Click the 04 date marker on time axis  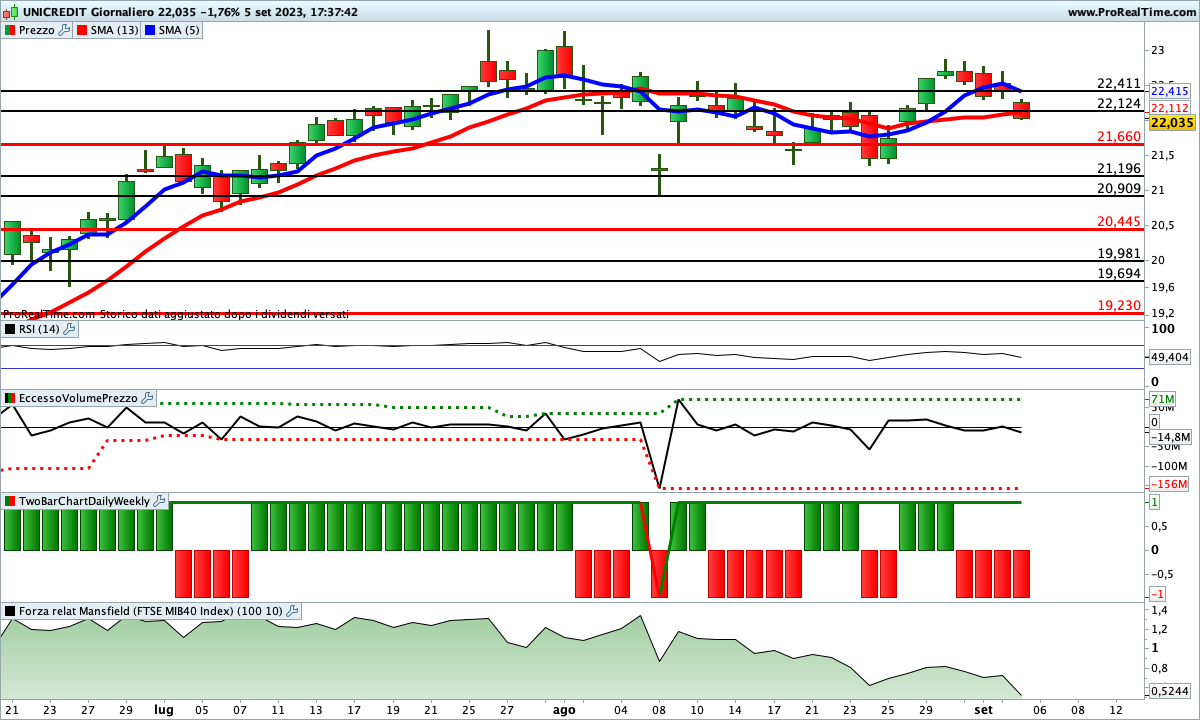point(620,708)
